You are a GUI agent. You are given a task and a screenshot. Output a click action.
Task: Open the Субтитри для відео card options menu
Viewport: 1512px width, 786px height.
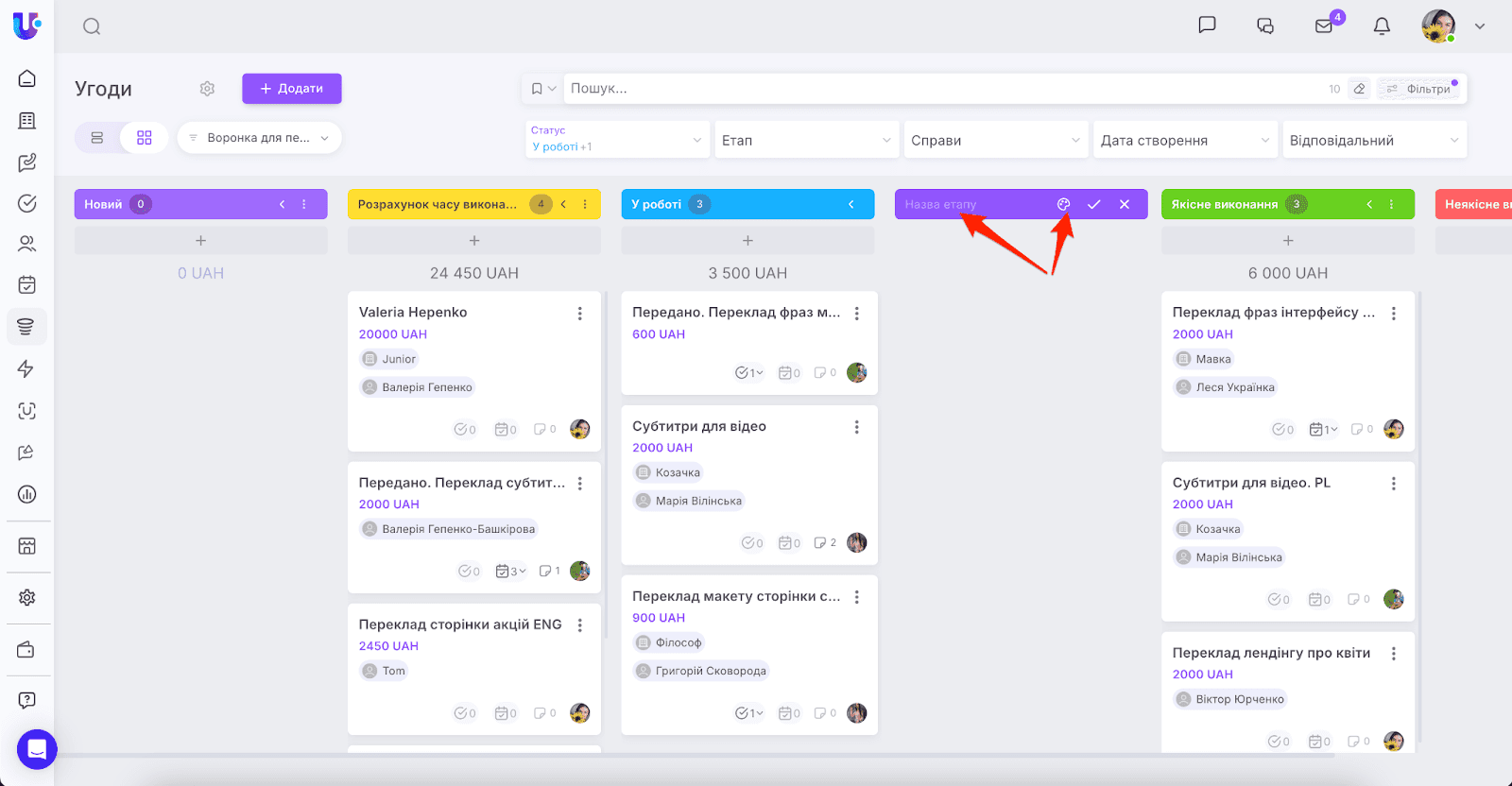[x=857, y=427]
